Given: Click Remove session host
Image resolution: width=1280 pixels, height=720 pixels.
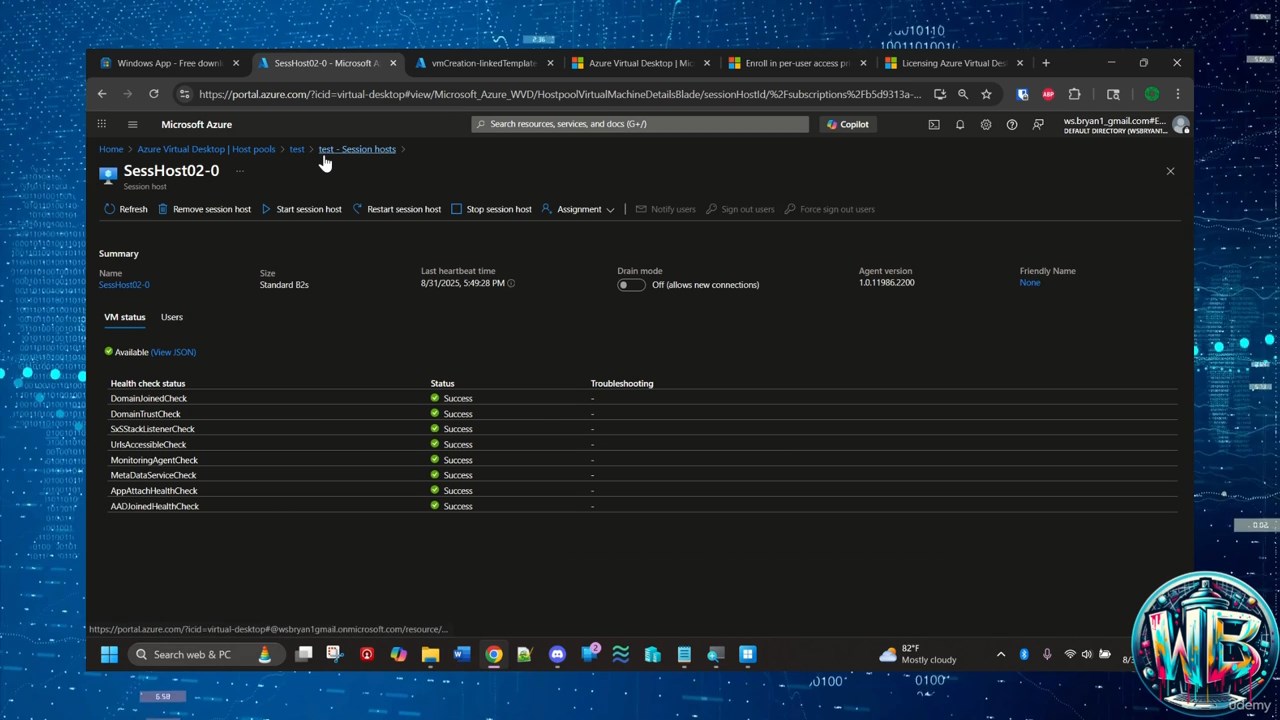Looking at the screenshot, I should (x=204, y=209).
